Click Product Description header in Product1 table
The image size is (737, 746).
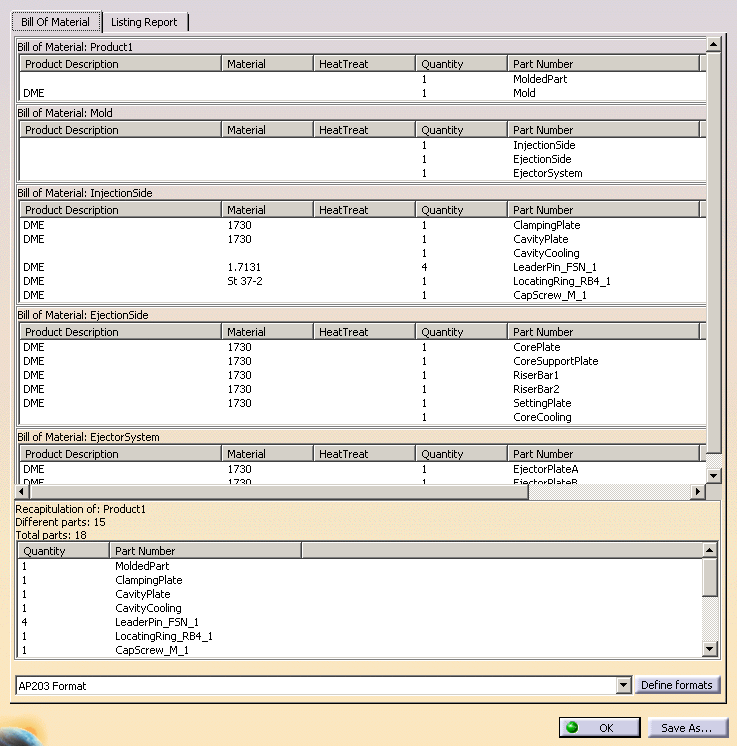click(120, 64)
